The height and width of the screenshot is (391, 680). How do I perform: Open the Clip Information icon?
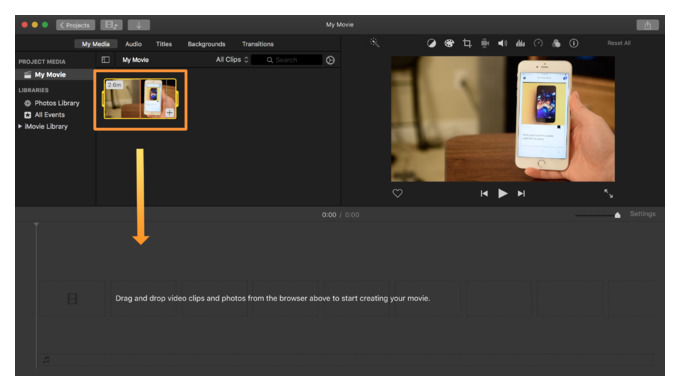tap(574, 43)
